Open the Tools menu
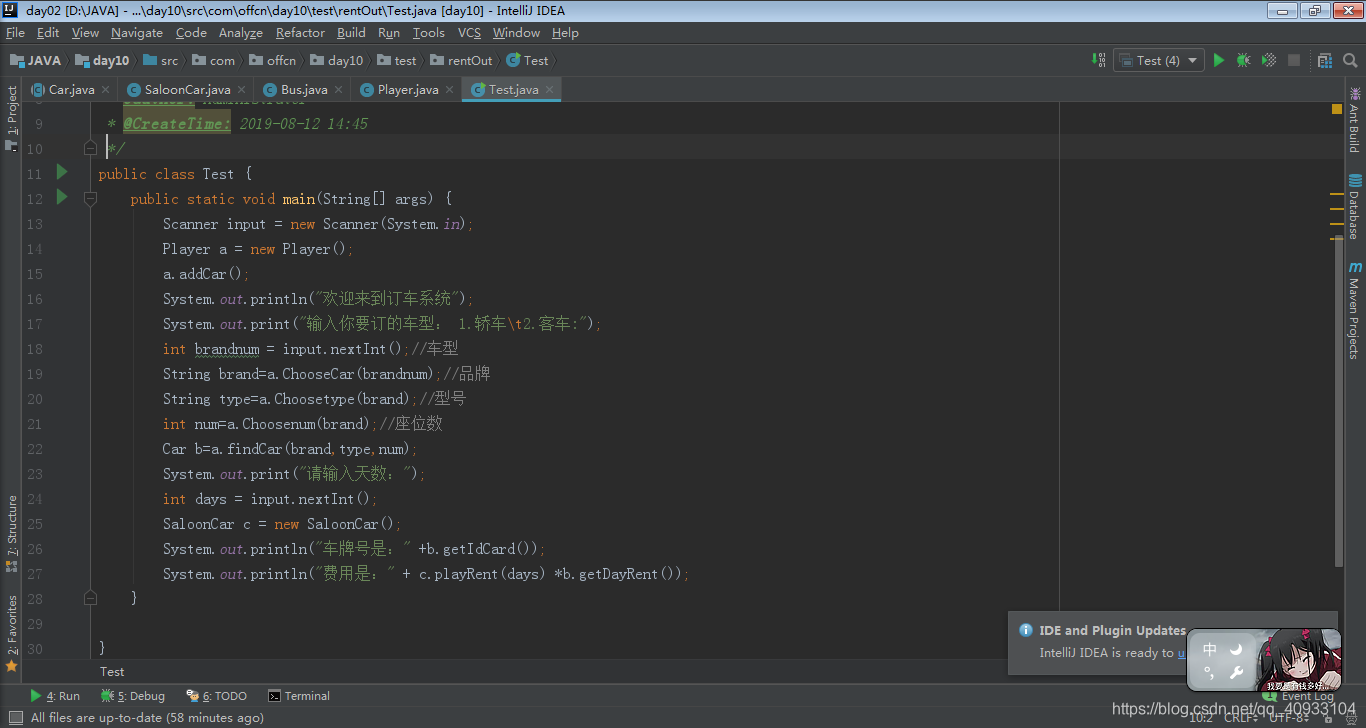The width and height of the screenshot is (1366, 728). (x=429, y=33)
